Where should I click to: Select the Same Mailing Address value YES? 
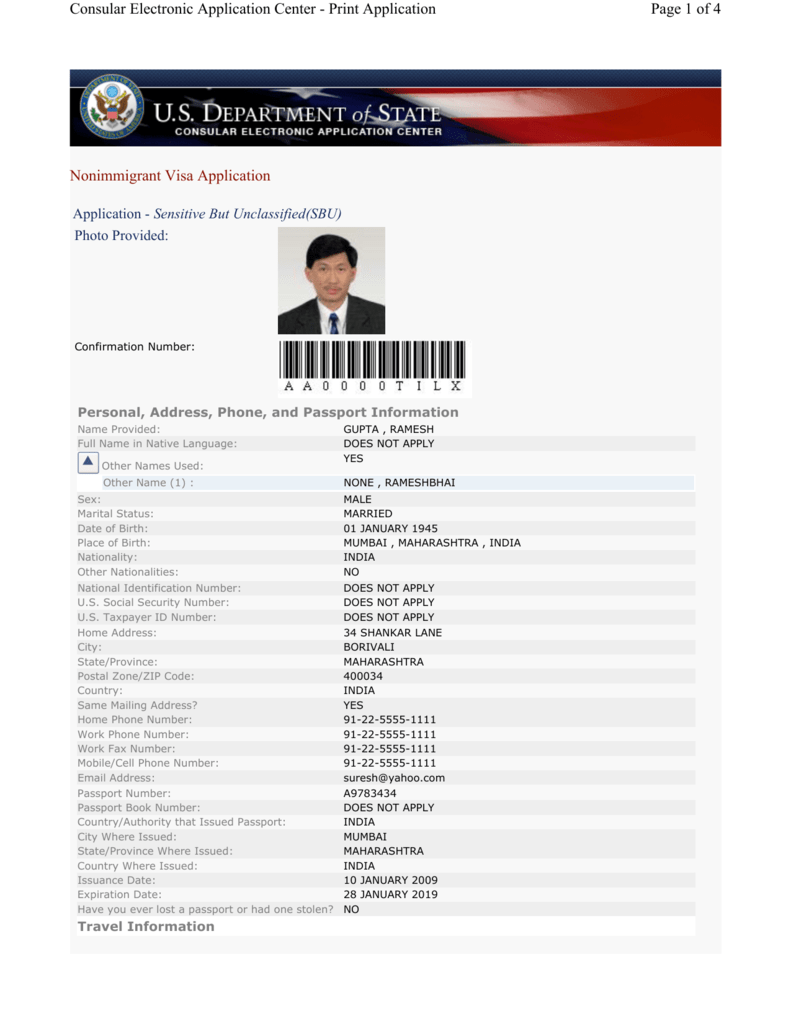coord(353,705)
